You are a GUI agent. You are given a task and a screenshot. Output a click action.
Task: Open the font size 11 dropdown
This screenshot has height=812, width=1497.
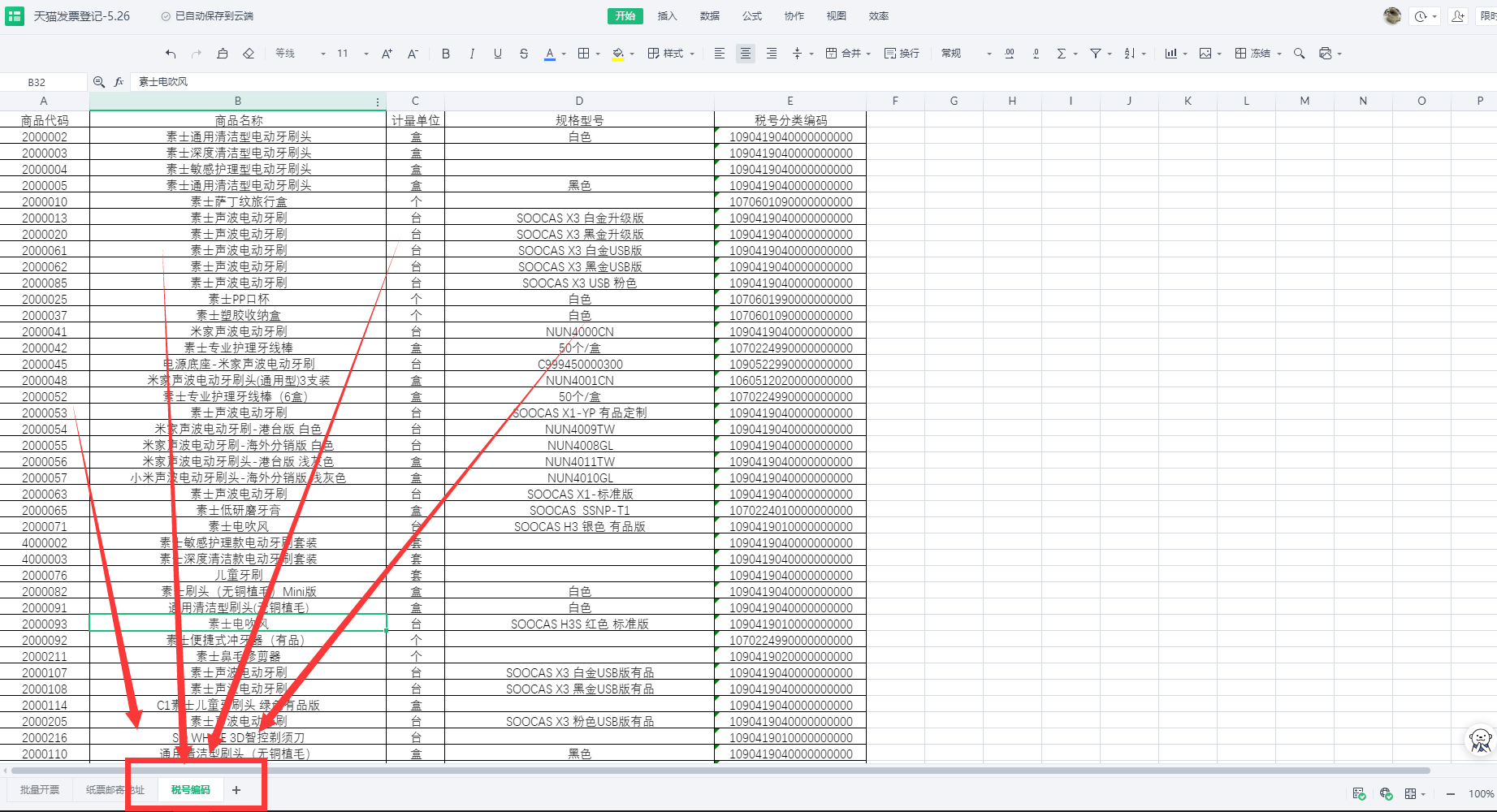click(353, 54)
